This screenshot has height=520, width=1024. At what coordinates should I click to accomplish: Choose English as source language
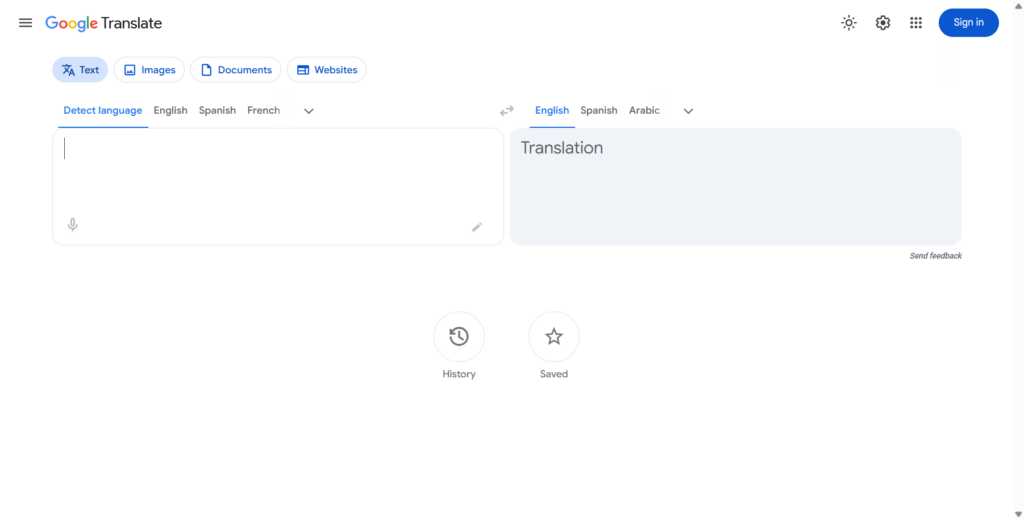pyautogui.click(x=170, y=110)
